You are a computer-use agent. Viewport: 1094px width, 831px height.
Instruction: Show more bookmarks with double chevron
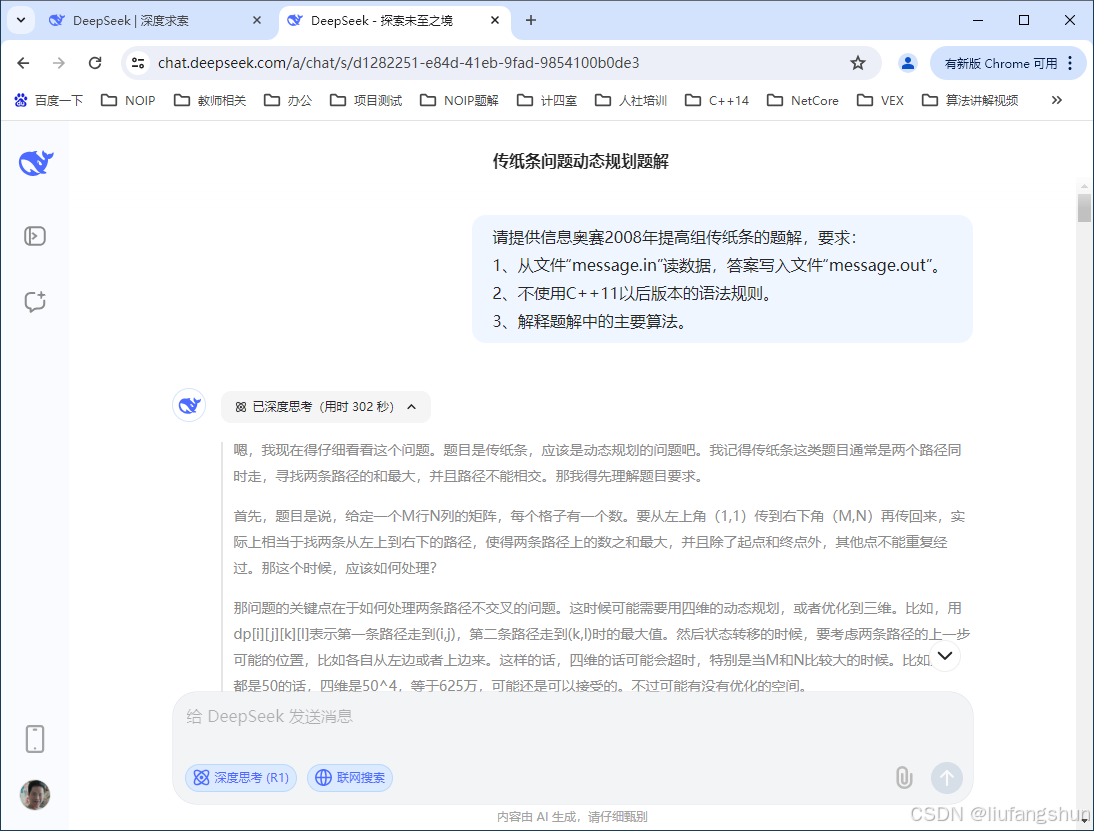tap(1057, 100)
